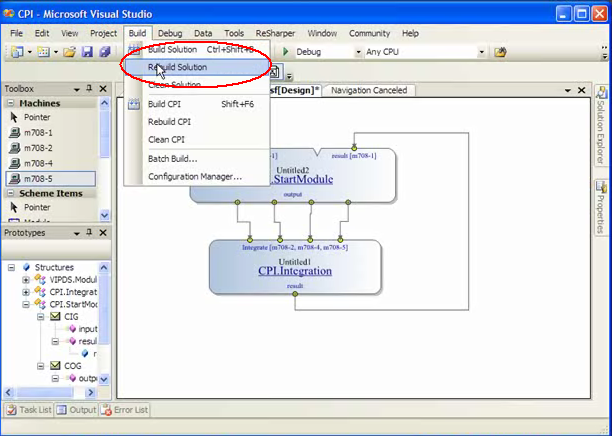The height and width of the screenshot is (436, 612).
Task: Open the Project menu
Action: [103, 34]
